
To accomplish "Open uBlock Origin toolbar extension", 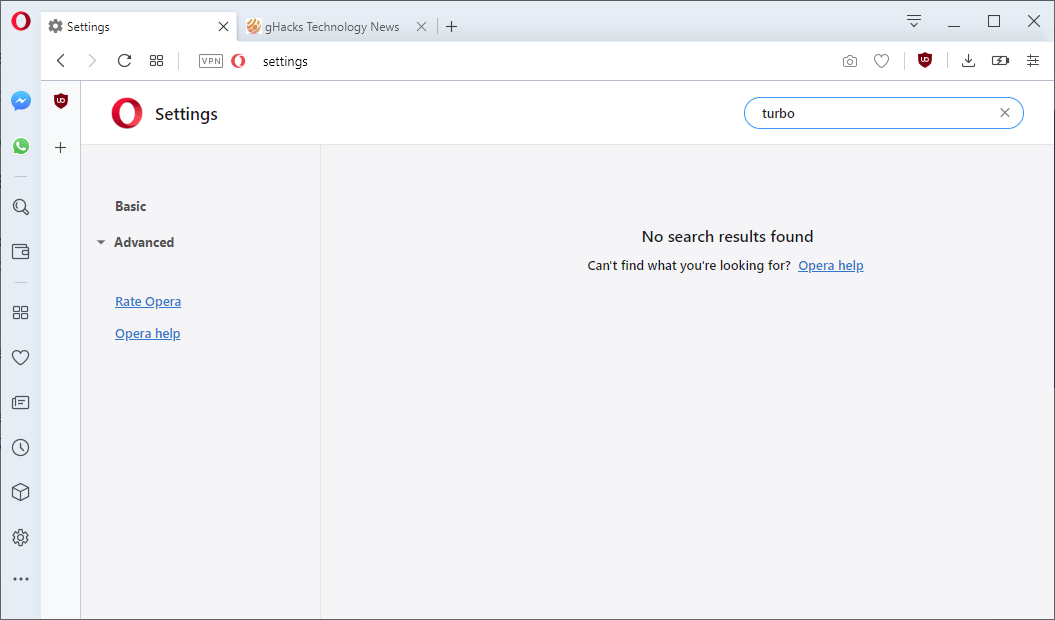I will tap(925, 61).
